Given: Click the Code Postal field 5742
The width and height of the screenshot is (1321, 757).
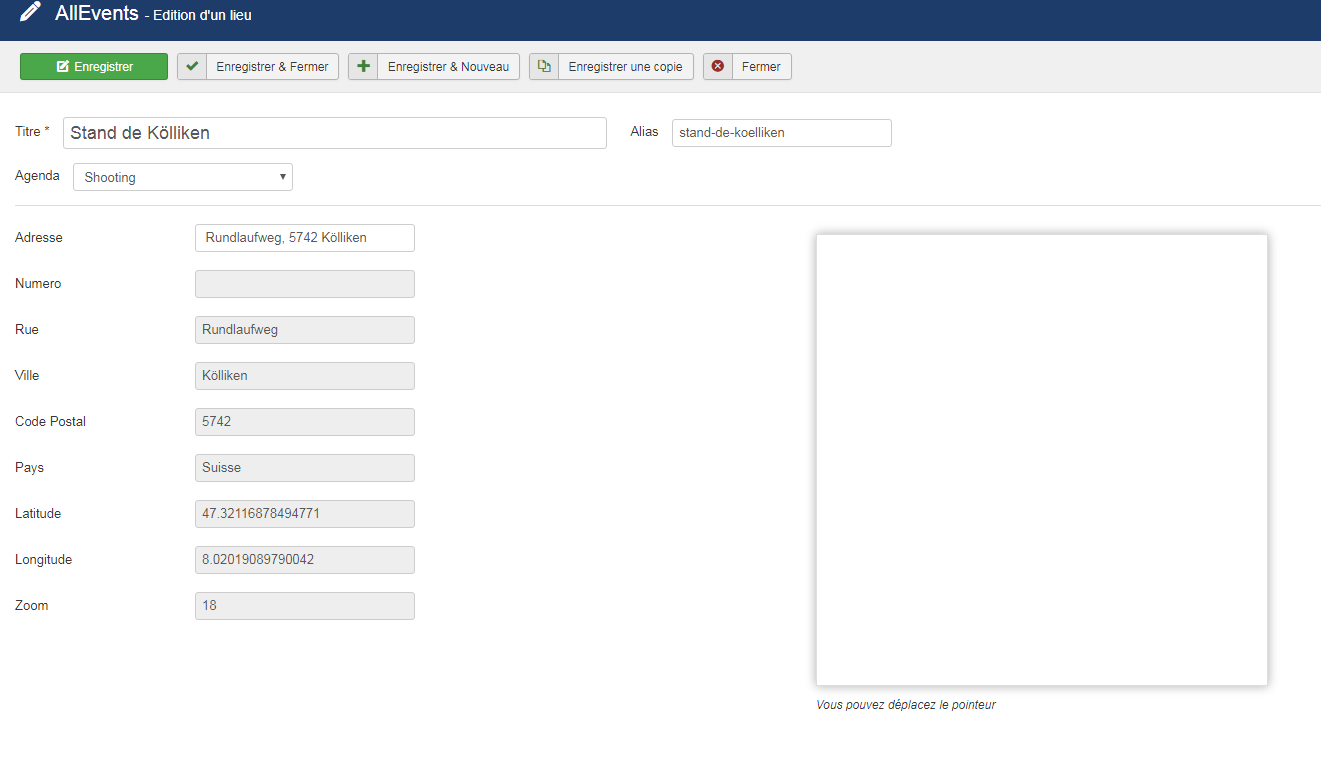Looking at the screenshot, I should click(304, 422).
